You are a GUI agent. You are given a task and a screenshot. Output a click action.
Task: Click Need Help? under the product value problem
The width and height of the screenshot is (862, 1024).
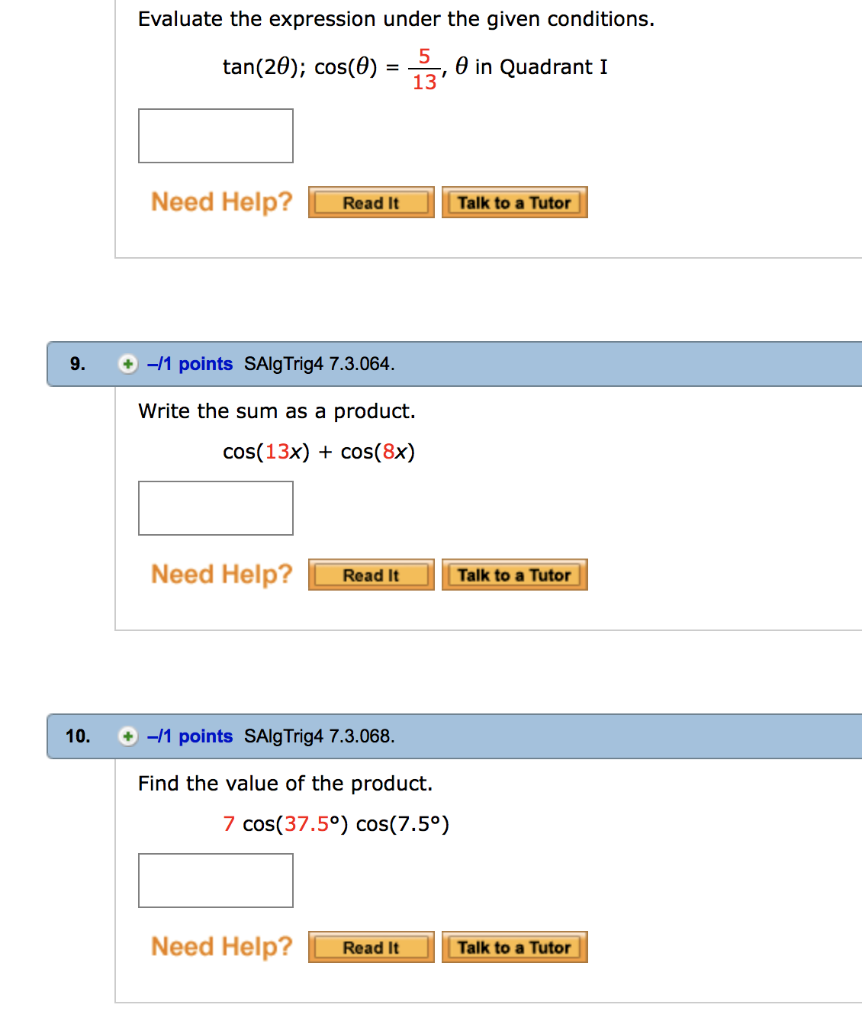pyautogui.click(x=221, y=946)
